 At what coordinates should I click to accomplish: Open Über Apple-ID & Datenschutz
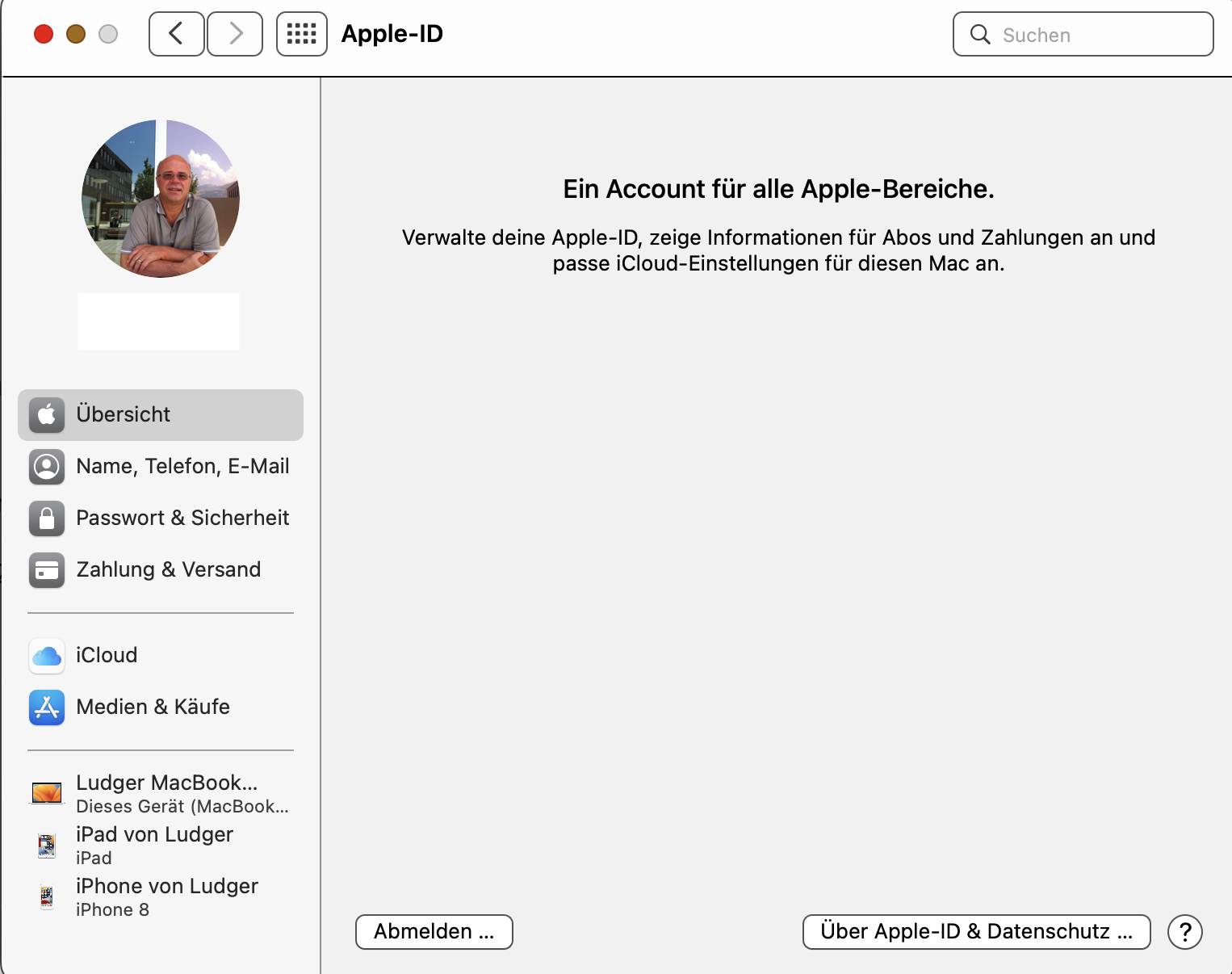coord(977,932)
